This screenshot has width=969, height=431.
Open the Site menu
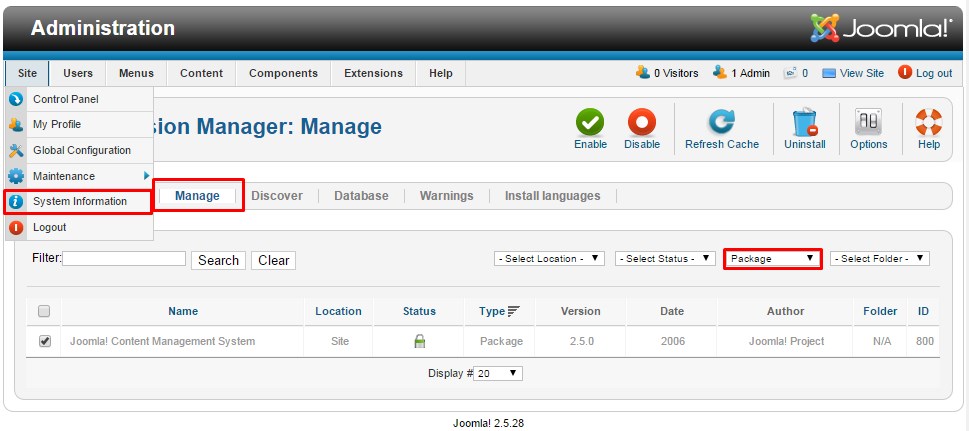pos(27,73)
